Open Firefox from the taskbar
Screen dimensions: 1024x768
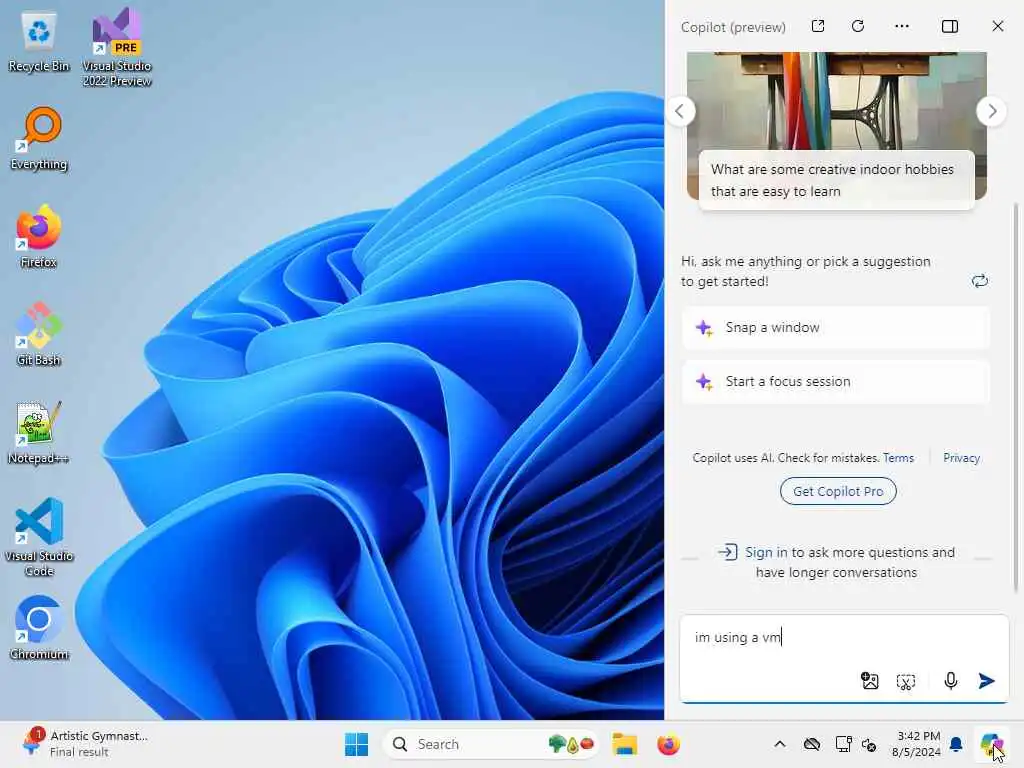click(668, 744)
